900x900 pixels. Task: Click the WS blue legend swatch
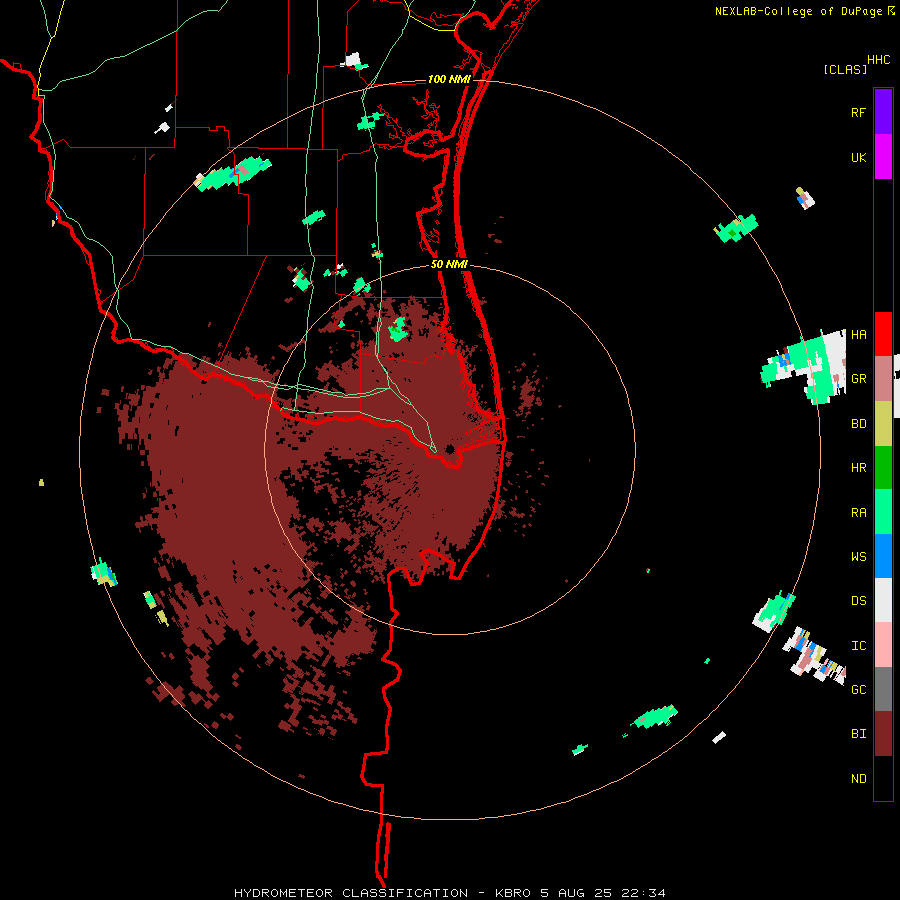[883, 556]
